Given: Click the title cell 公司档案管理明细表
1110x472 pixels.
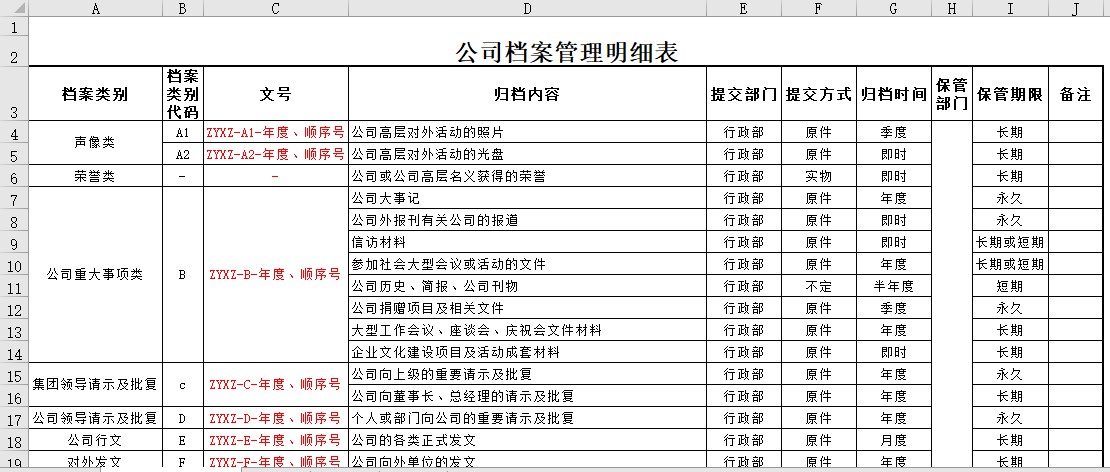Looking at the screenshot, I should pos(566,52).
